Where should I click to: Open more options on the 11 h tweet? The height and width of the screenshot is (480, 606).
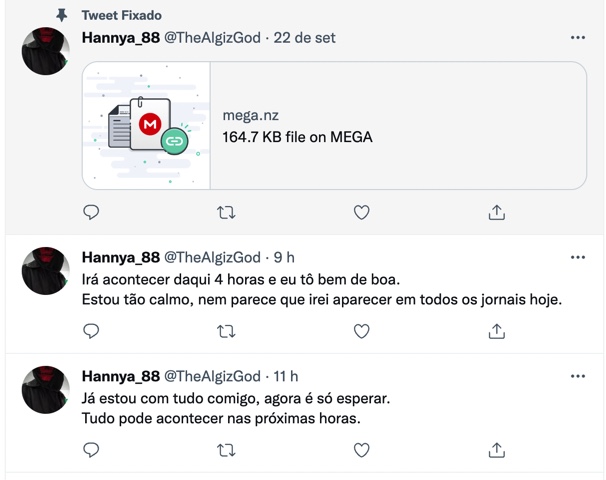coord(577,376)
